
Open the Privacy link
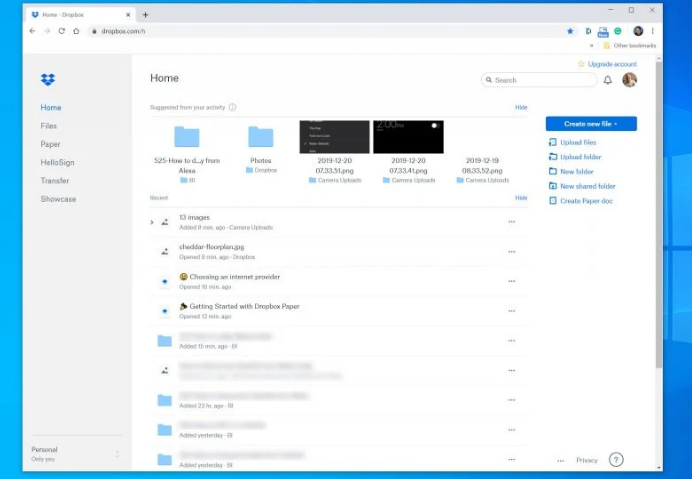[x=587, y=460]
